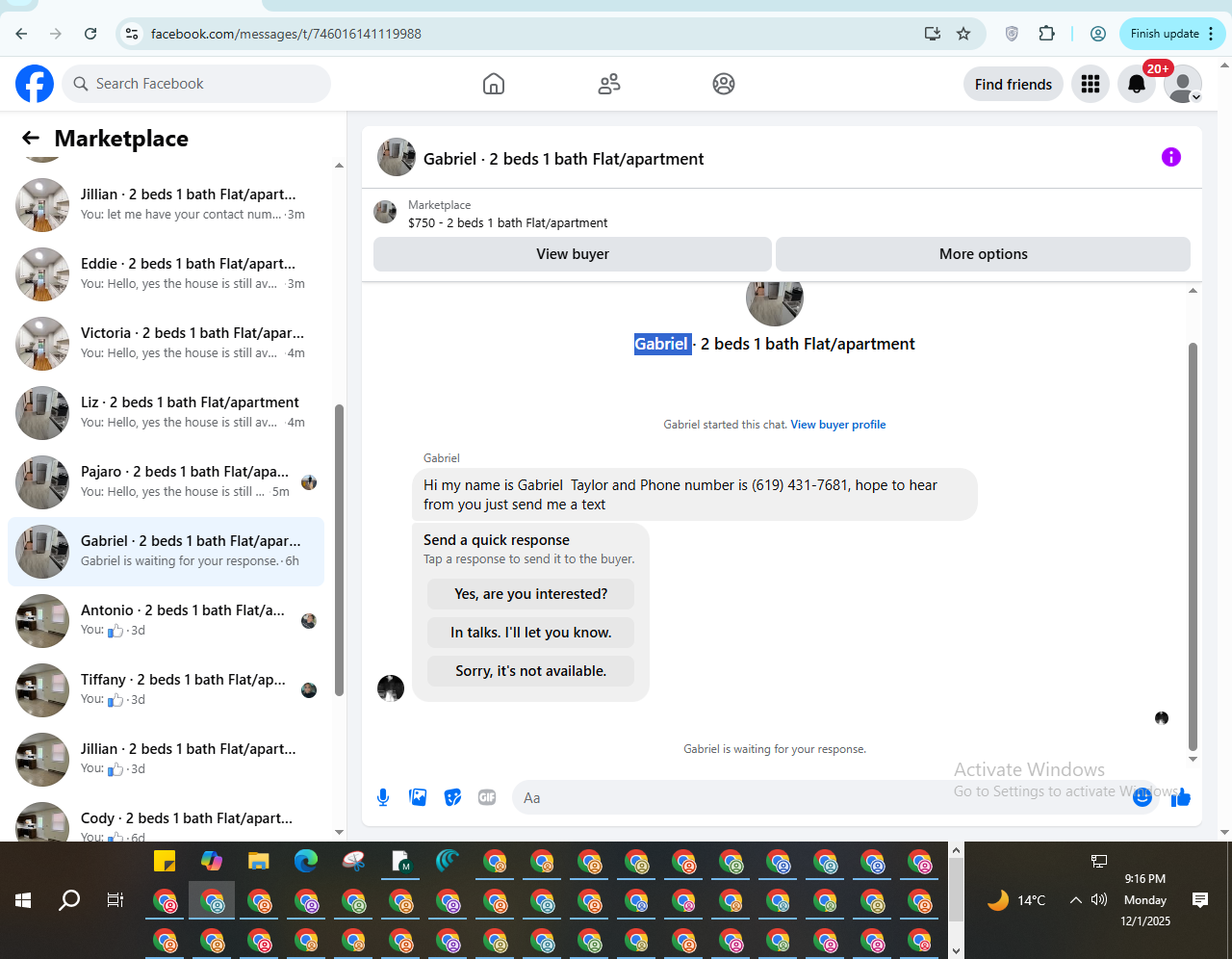Click the shield extension icon
The height and width of the screenshot is (959, 1232).
coord(1012,34)
